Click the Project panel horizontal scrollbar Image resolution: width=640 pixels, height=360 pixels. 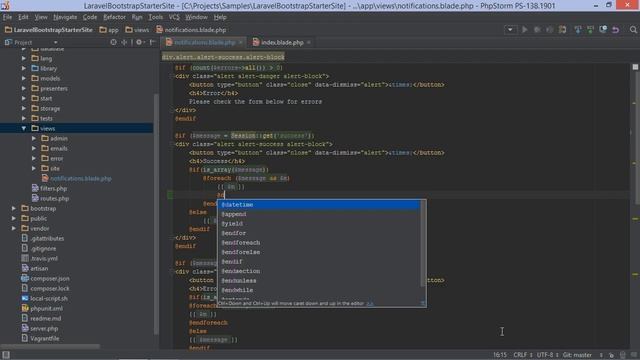pyautogui.click(x=50, y=347)
